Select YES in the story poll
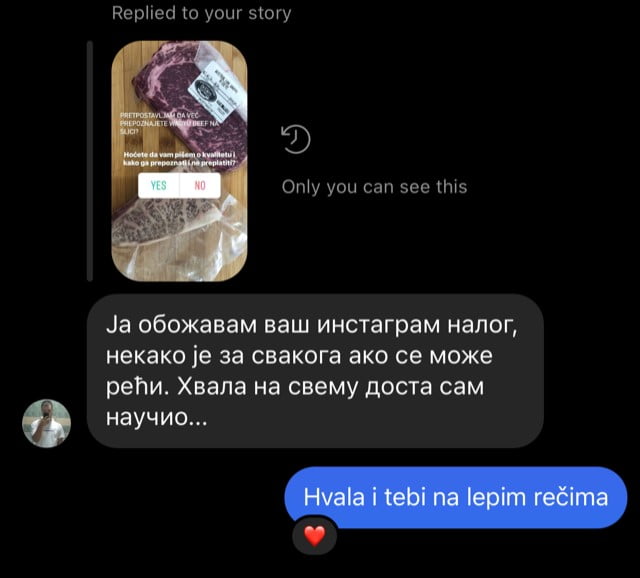The image size is (640, 578). tap(158, 185)
